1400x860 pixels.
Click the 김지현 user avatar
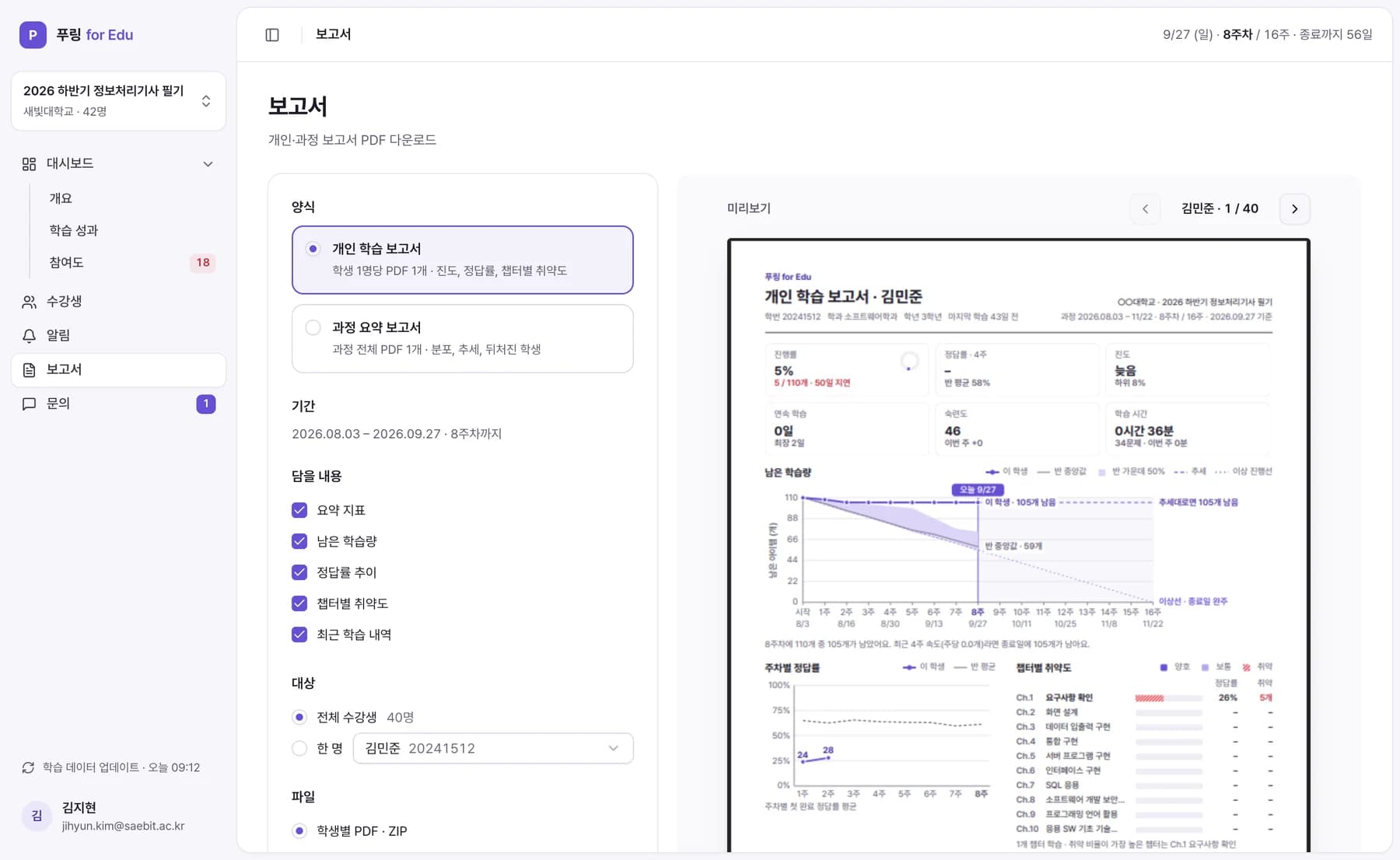pos(37,816)
